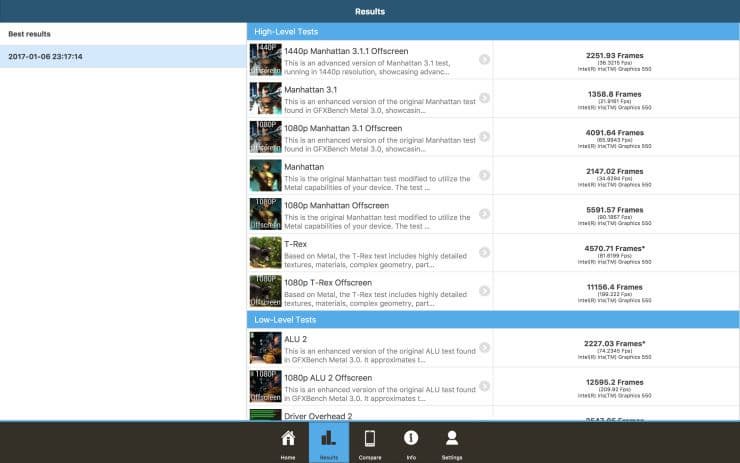Click the 1080p Manhattan 3.1 Offscreen thumbnail

(265, 137)
